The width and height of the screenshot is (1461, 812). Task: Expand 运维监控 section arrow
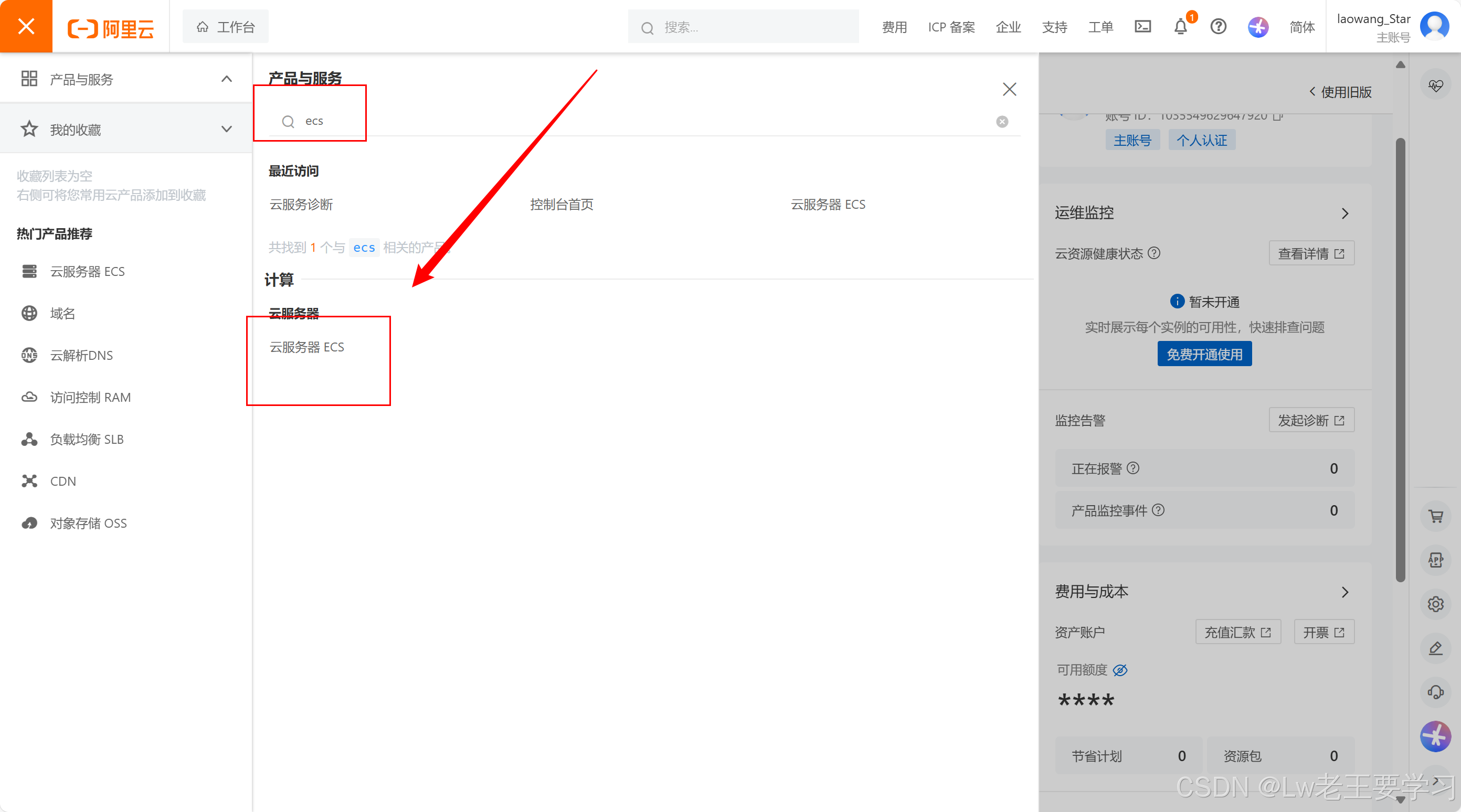pos(1344,213)
